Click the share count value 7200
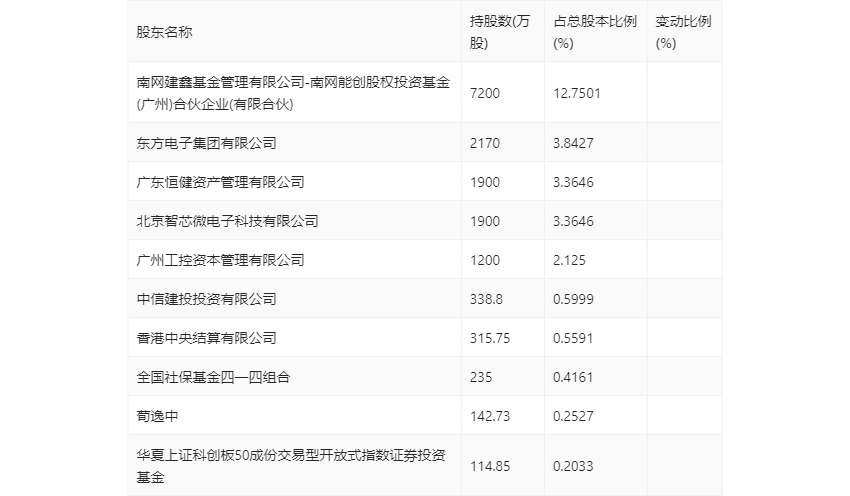Viewport: 850px width, 496px height. [x=485, y=93]
